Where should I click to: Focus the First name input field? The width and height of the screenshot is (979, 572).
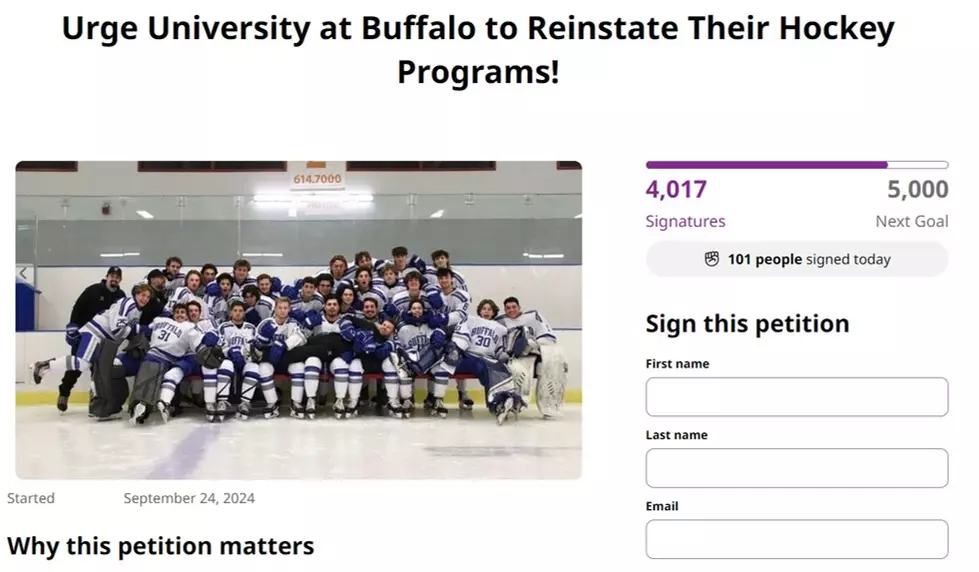coord(797,397)
